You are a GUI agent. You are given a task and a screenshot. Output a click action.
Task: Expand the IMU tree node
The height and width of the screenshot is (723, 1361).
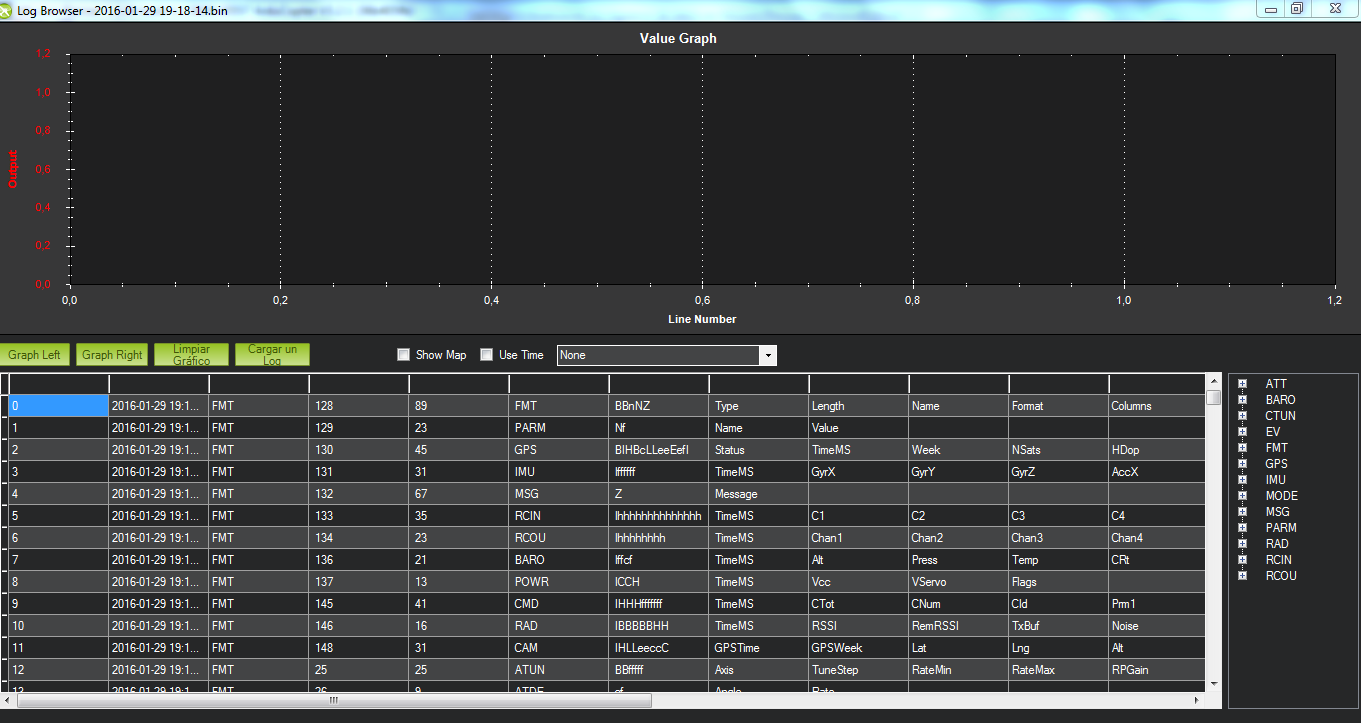[1242, 480]
